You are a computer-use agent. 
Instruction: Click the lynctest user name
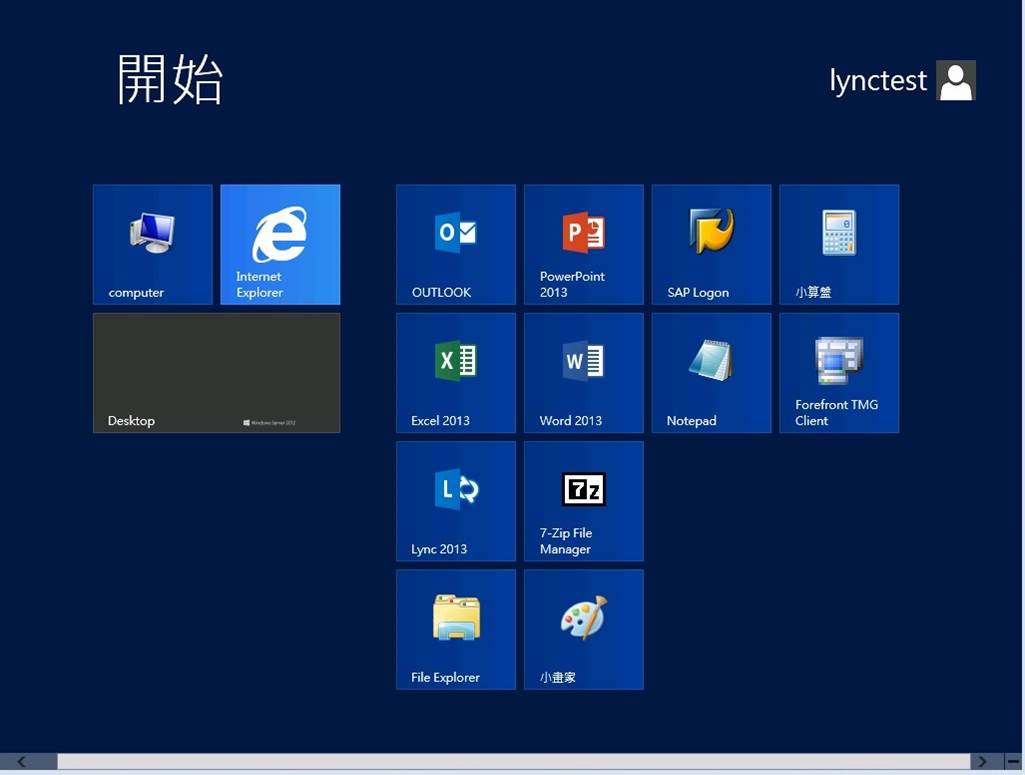coord(878,81)
